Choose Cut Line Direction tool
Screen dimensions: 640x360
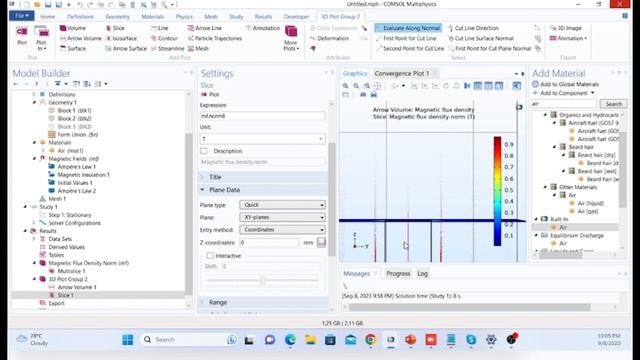tap(473, 28)
